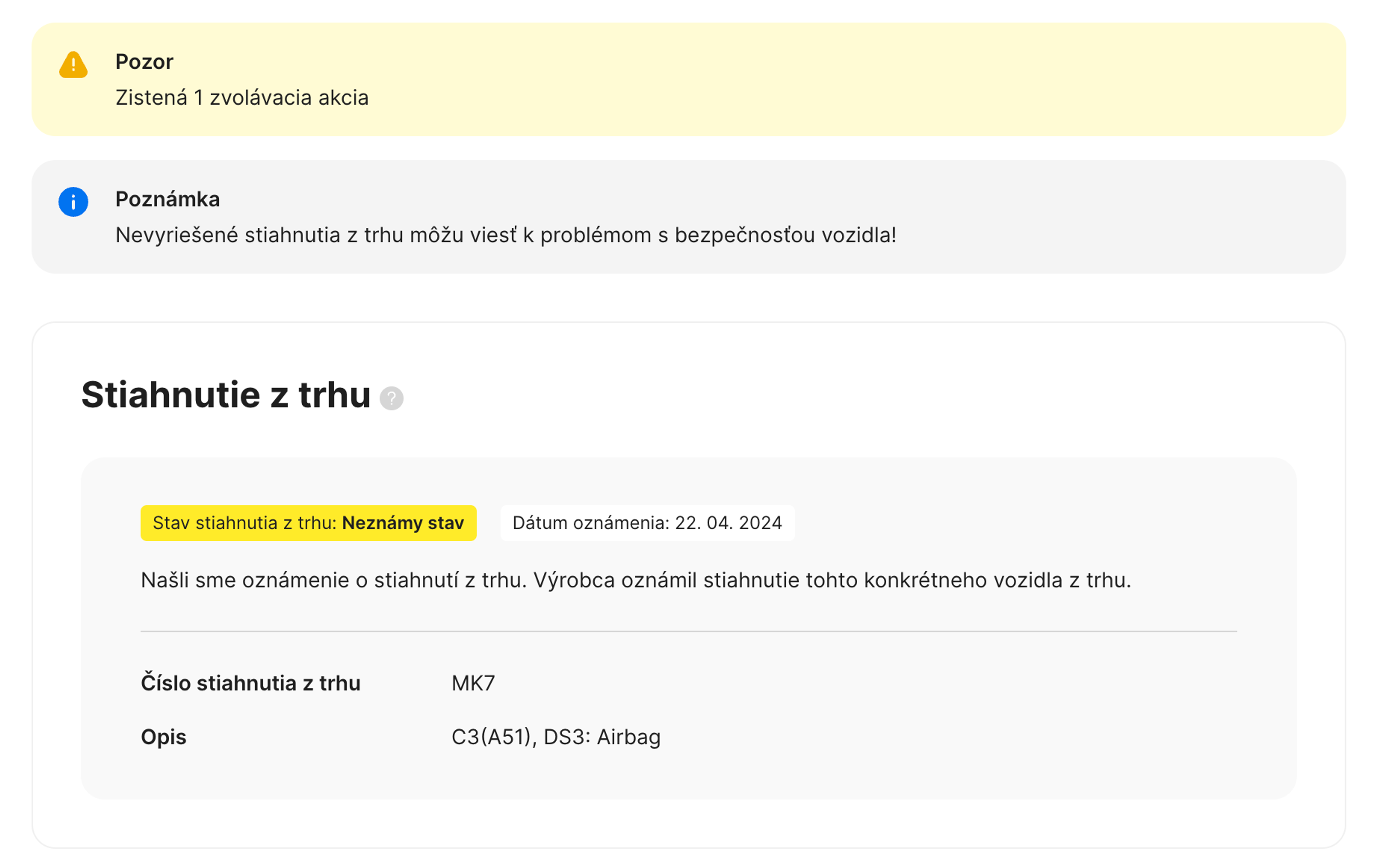The image size is (1379, 868).
Task: Click the blue info circle icon
Action: [x=73, y=201]
